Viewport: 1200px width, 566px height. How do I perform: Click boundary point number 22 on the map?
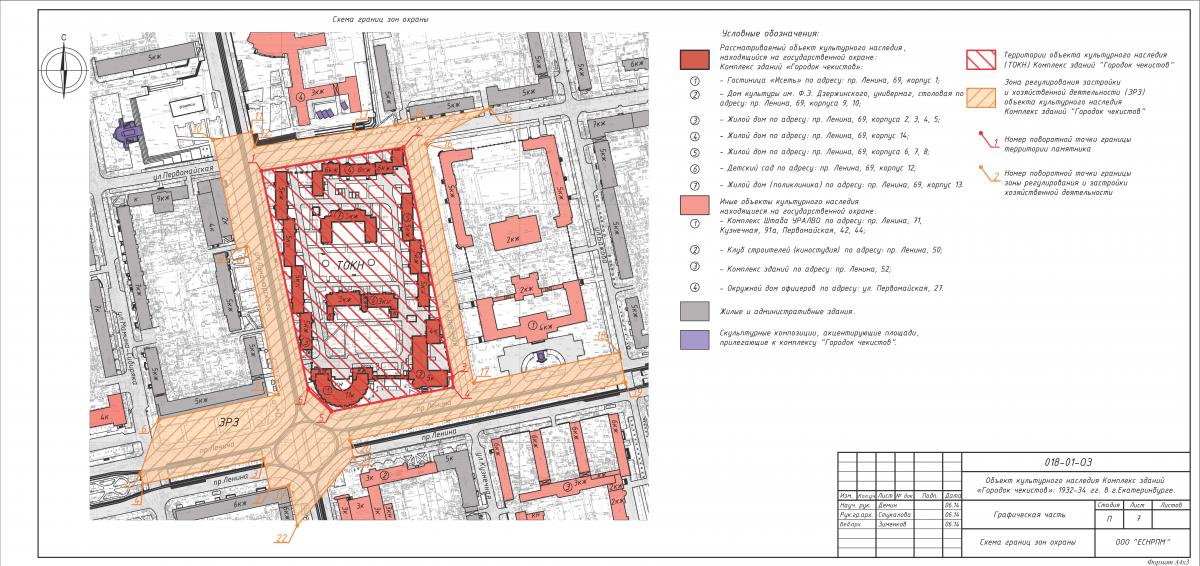pyautogui.click(x=281, y=539)
